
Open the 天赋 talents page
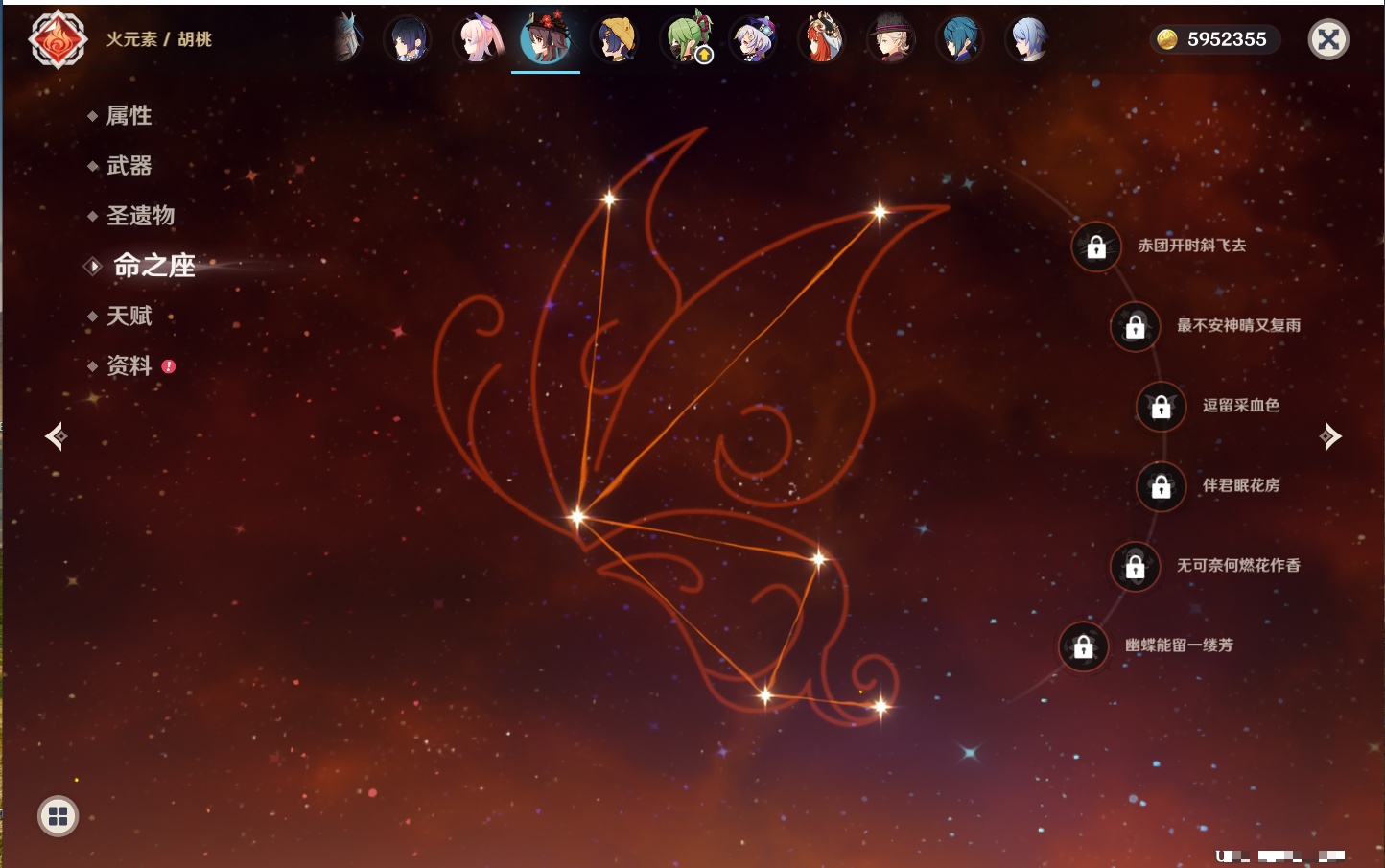pyautogui.click(x=129, y=316)
